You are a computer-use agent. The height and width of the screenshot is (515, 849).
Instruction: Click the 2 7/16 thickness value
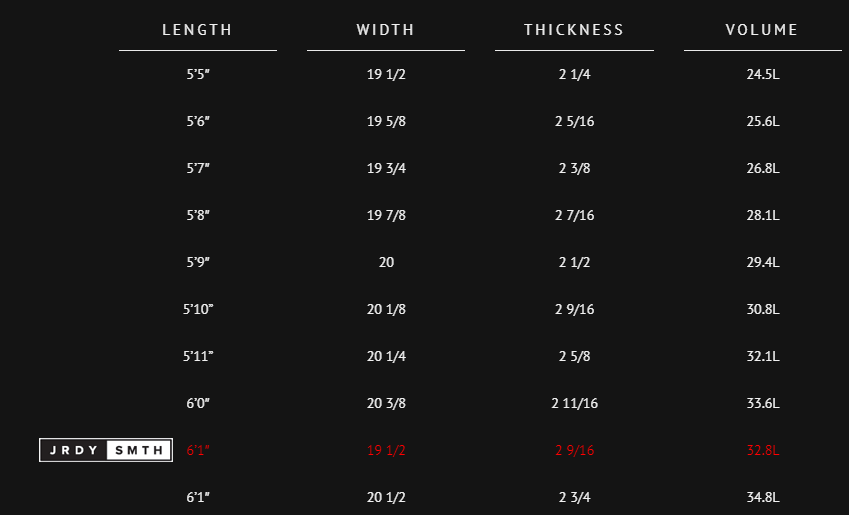pyautogui.click(x=574, y=216)
